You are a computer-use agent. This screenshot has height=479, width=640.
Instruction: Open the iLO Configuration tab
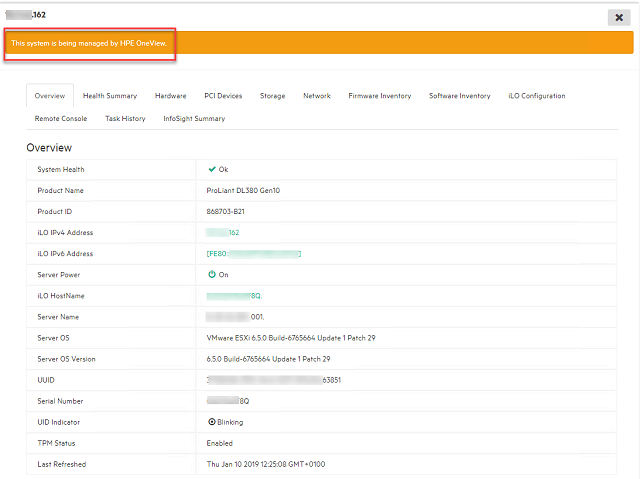pyautogui.click(x=537, y=96)
